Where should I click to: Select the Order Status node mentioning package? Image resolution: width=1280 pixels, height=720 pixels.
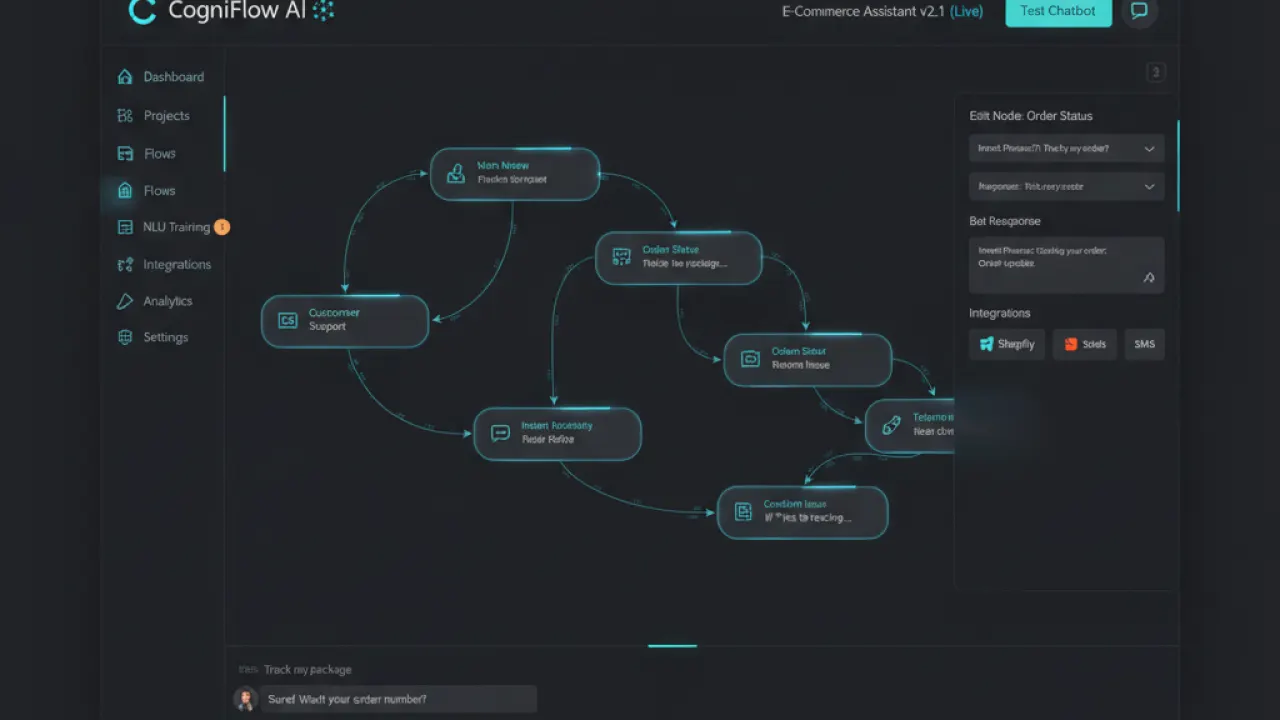click(x=679, y=258)
